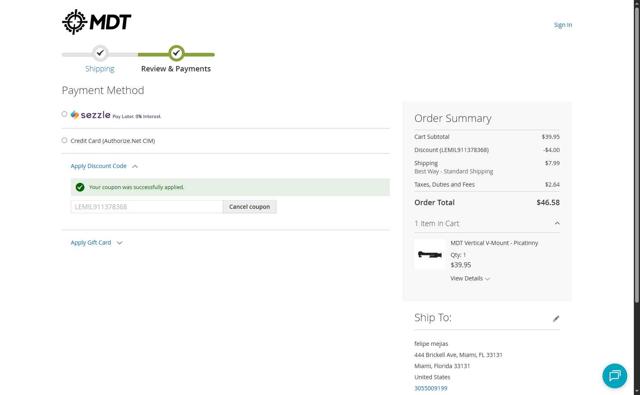Image resolution: width=640 pixels, height=395 pixels.
Task: Click the Shipping $7.99 value
Action: [552, 163]
